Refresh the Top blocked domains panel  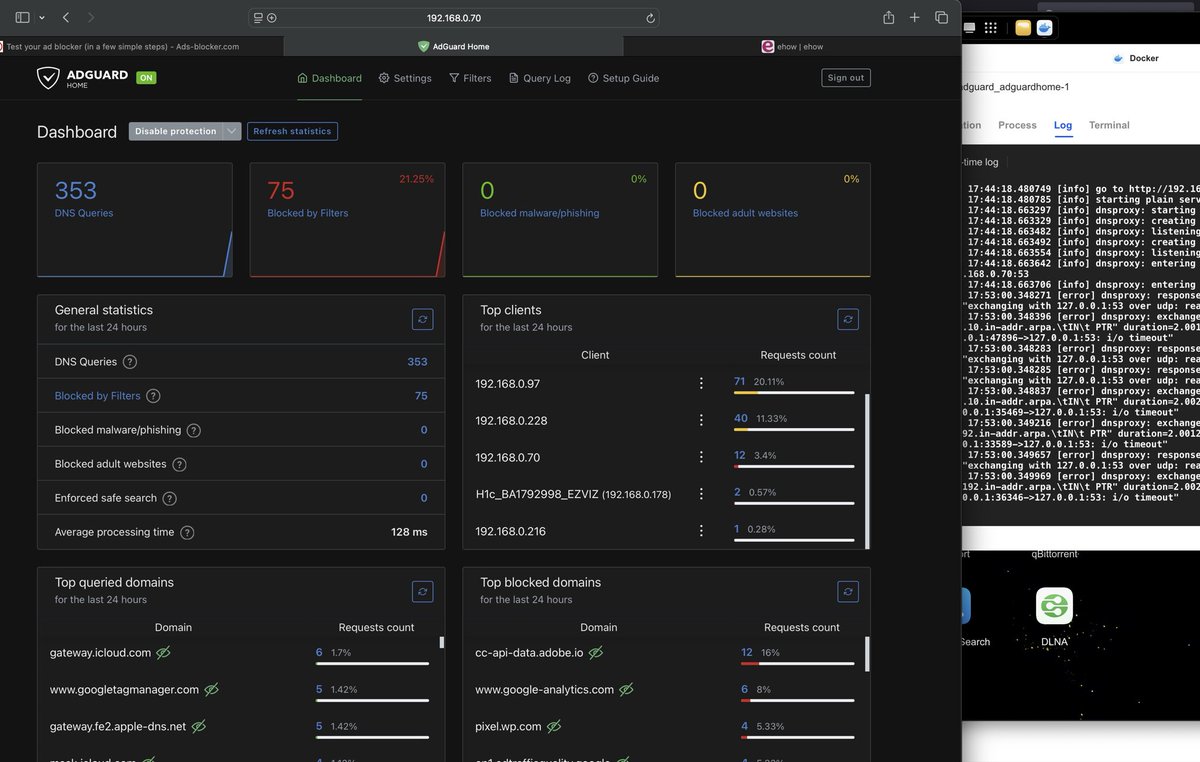click(848, 591)
